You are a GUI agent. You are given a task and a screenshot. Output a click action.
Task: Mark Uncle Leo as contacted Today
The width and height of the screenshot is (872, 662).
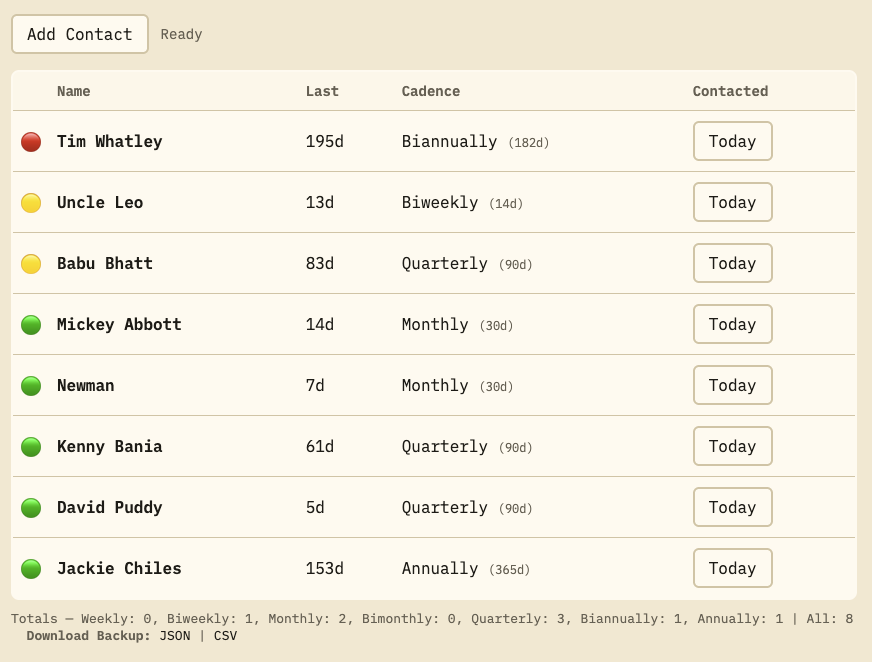pyautogui.click(x=732, y=202)
